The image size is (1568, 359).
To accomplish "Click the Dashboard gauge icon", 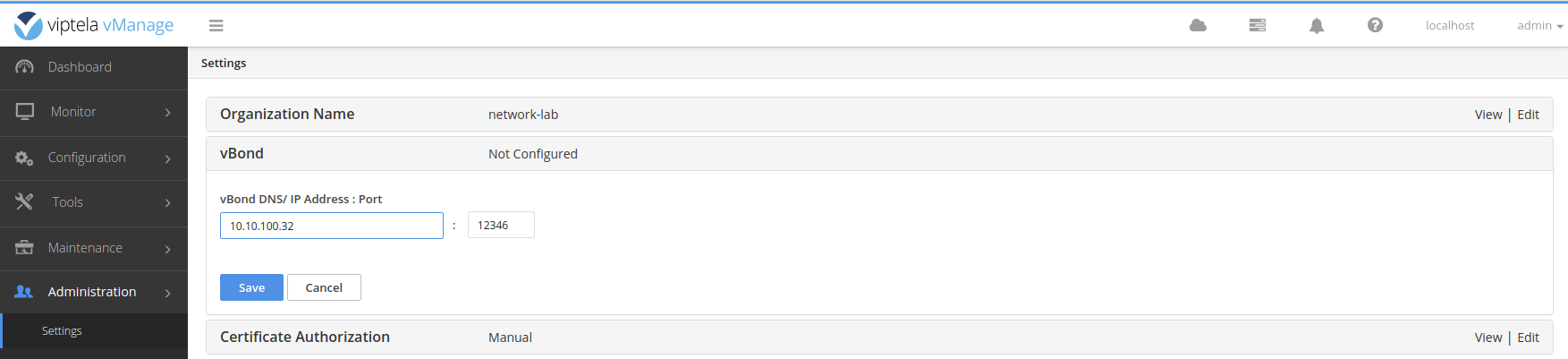I will click(x=25, y=67).
